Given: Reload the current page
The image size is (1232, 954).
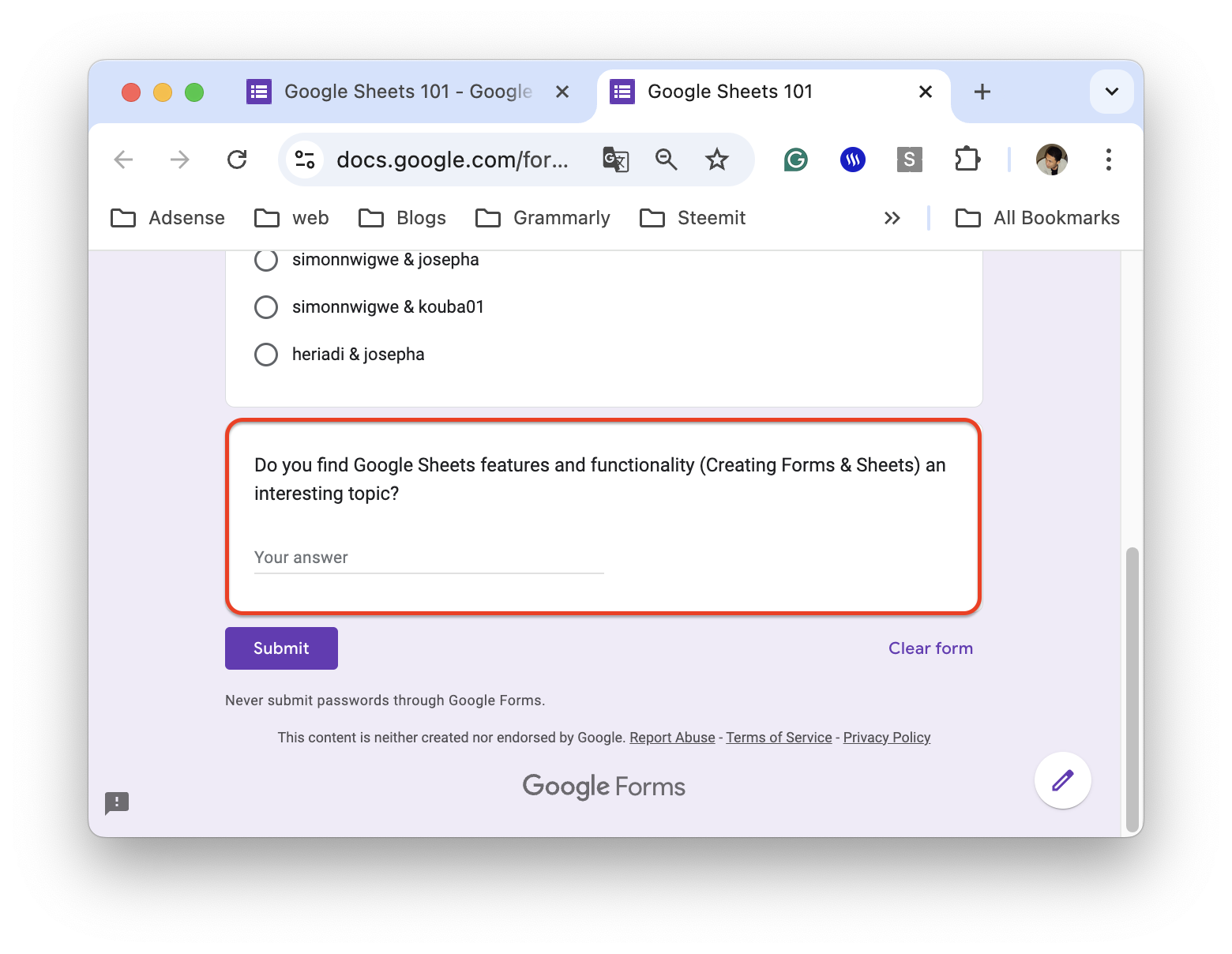Looking at the screenshot, I should coord(237,160).
